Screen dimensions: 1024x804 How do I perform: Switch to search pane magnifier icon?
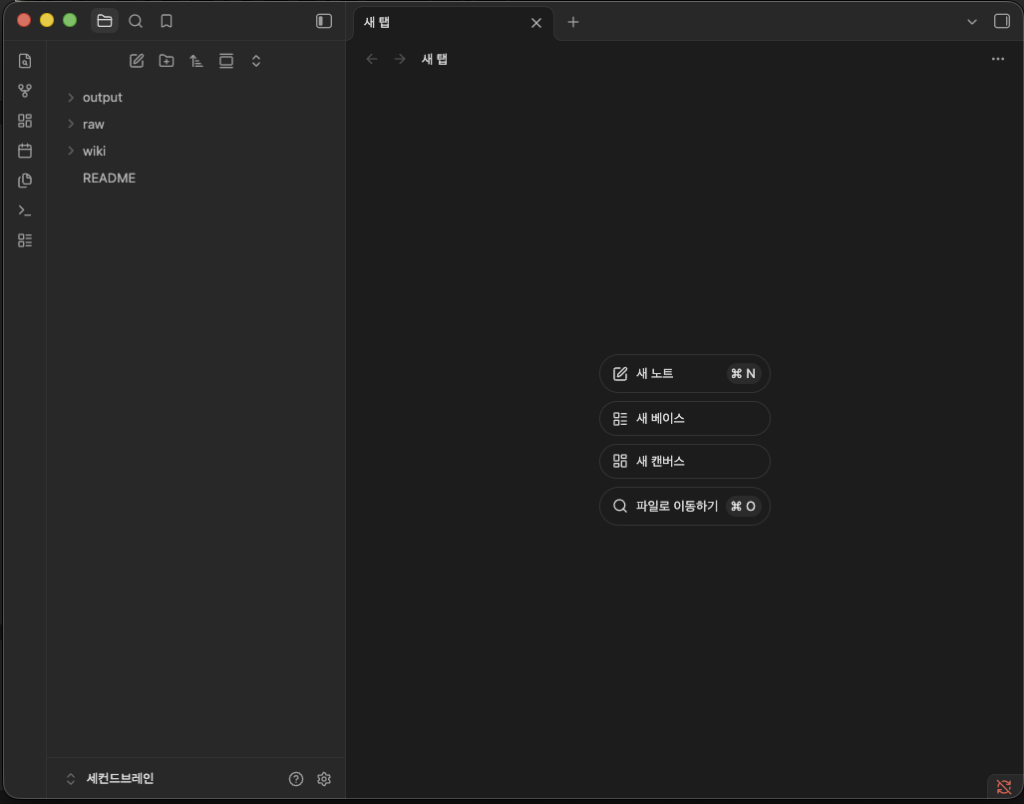[x=135, y=21]
